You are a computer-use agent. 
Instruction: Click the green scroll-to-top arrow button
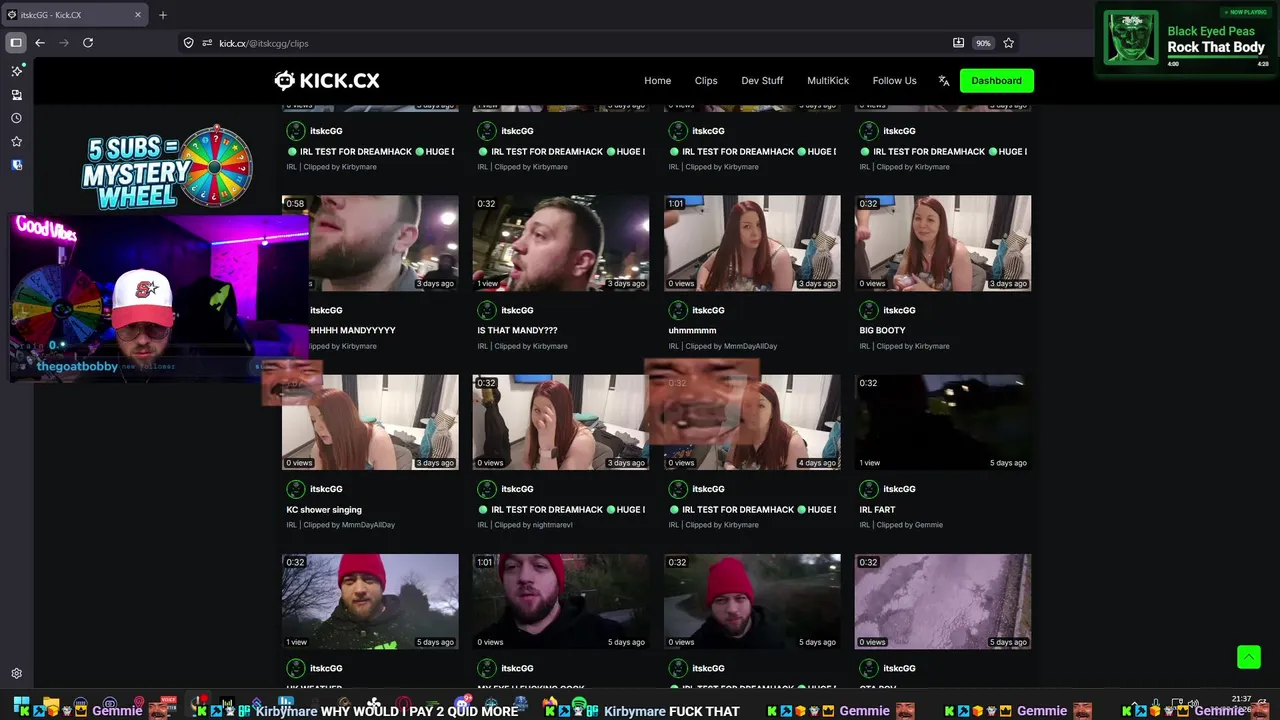pyautogui.click(x=1248, y=656)
